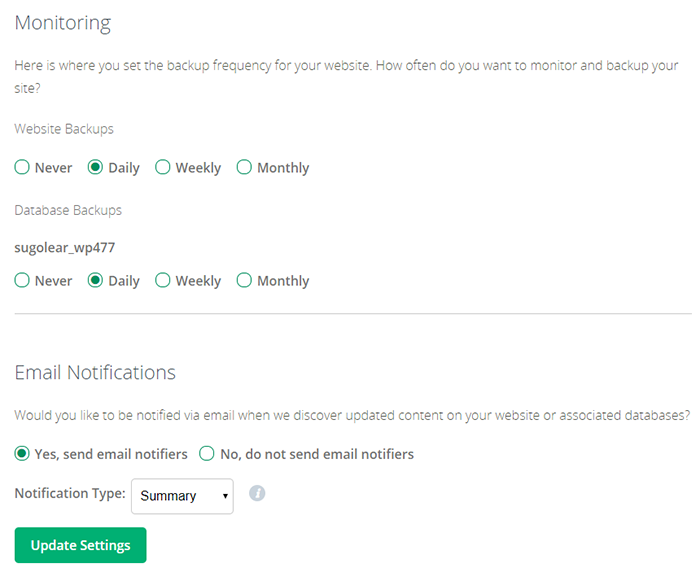
Task: Pick Monthly for Website Backups
Action: 244,168
